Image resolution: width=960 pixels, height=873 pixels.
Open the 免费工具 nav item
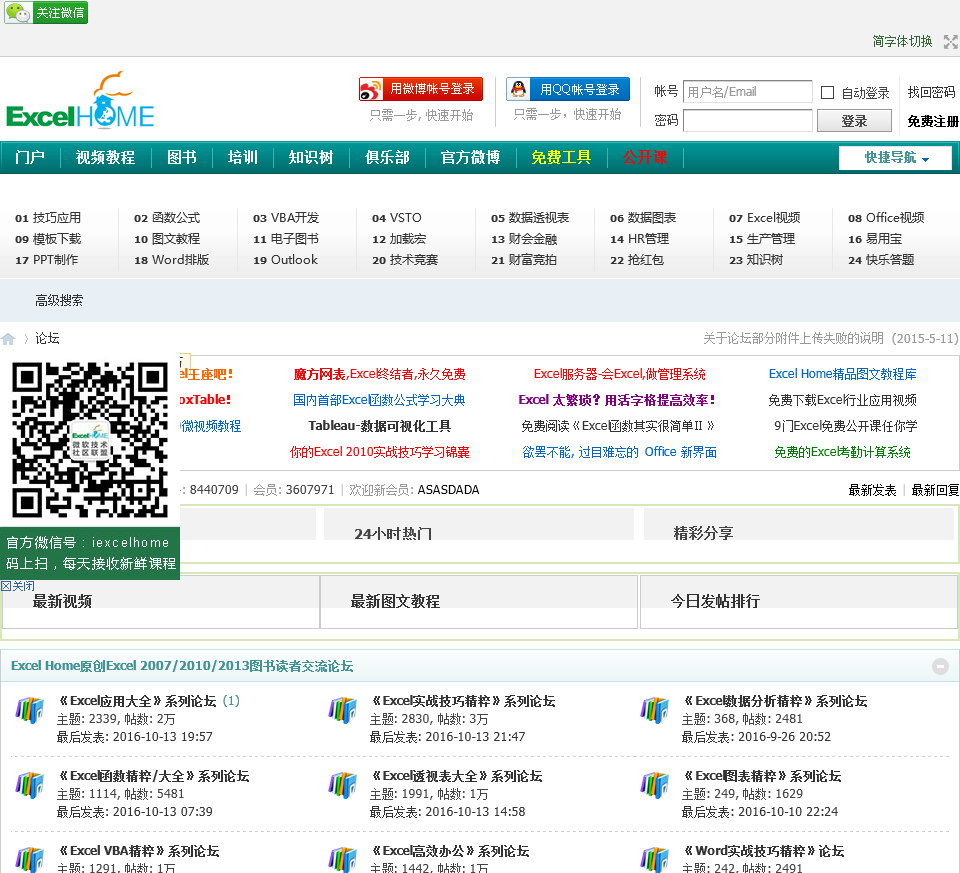[x=561, y=157]
